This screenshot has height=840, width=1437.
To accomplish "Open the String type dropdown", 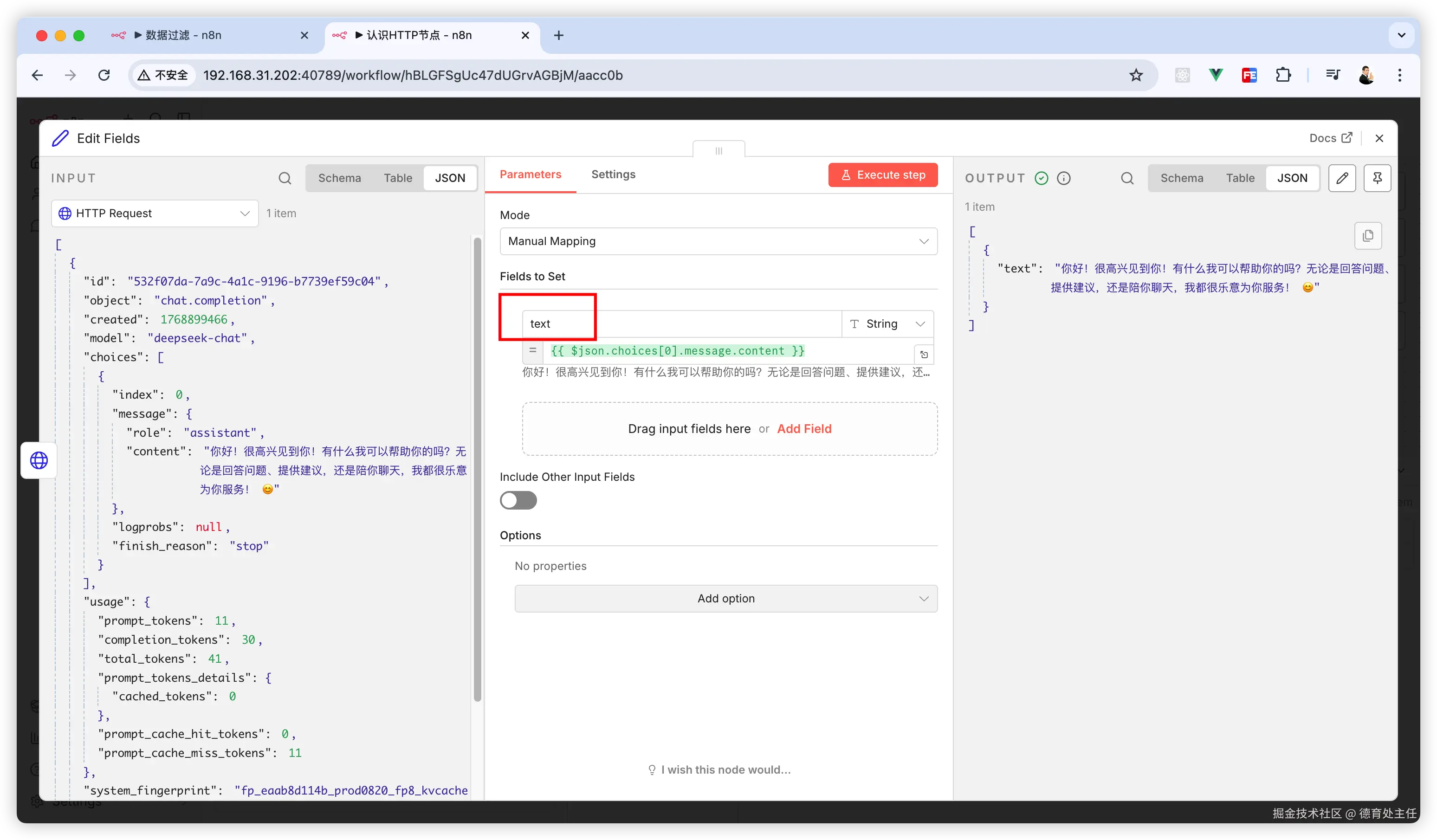I will click(x=887, y=324).
